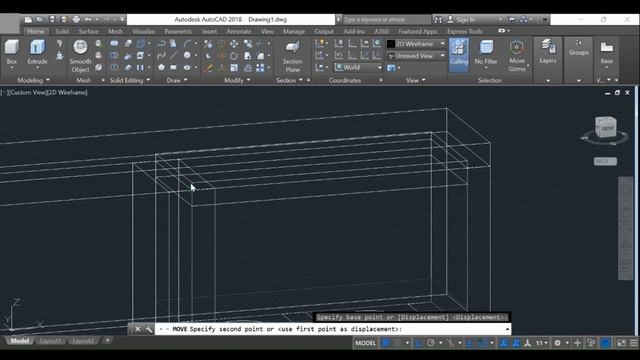Open workspace switching gear
Screen dimensions: 640x360
pyautogui.click(x=558, y=343)
